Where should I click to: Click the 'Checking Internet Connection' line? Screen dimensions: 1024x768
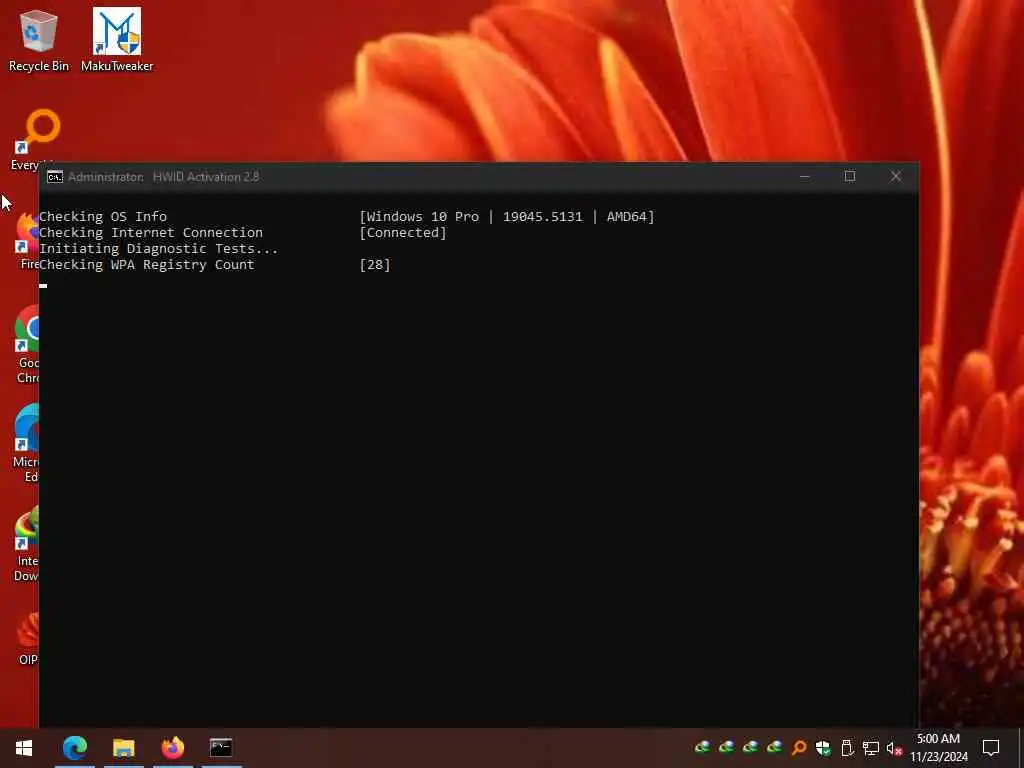[x=151, y=232]
